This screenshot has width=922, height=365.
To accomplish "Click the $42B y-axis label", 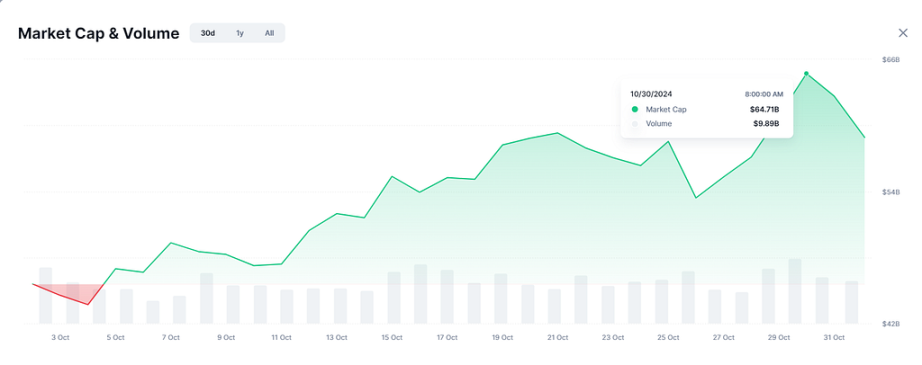I will (x=891, y=324).
